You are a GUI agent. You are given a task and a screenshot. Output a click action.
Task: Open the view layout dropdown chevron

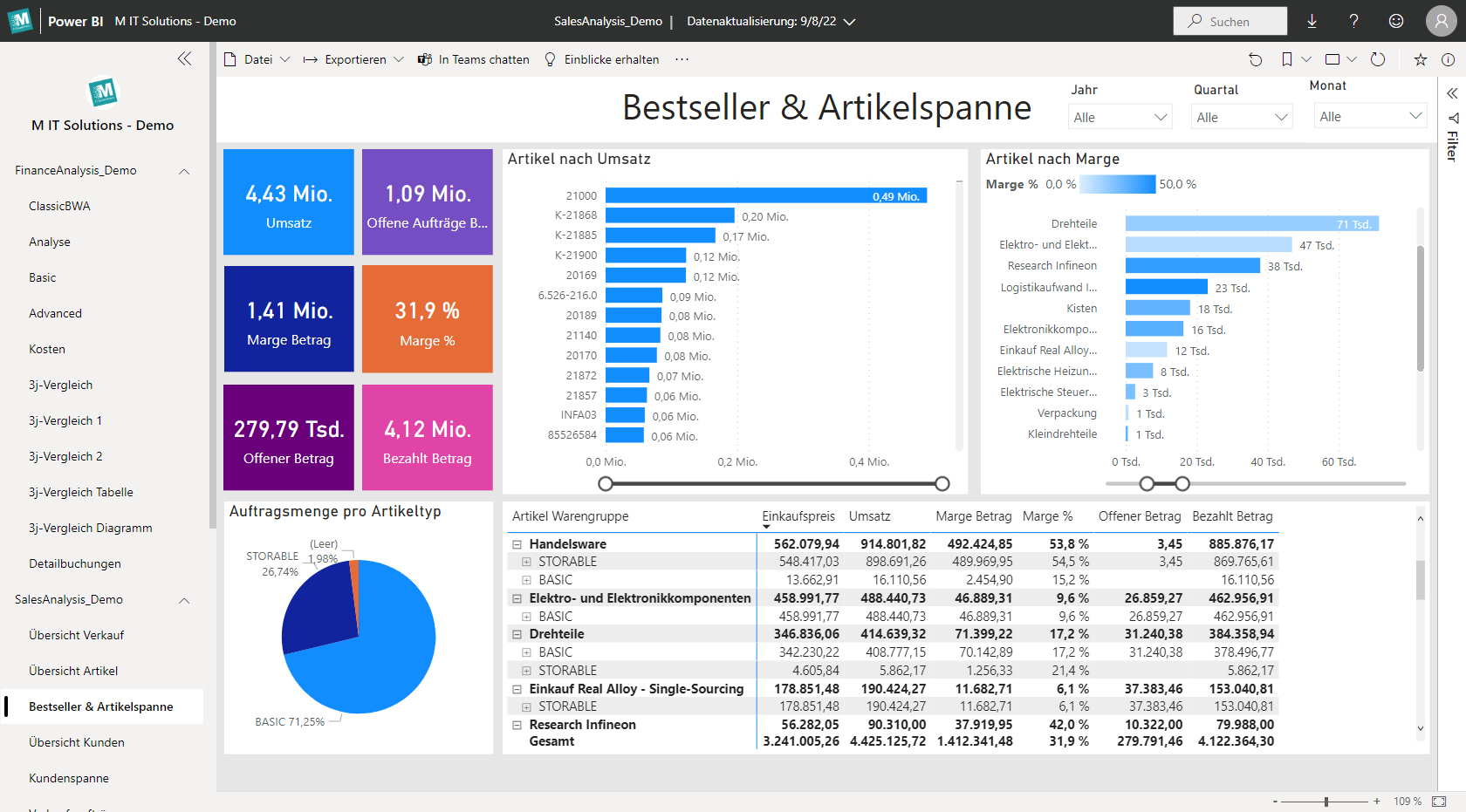tap(1352, 59)
